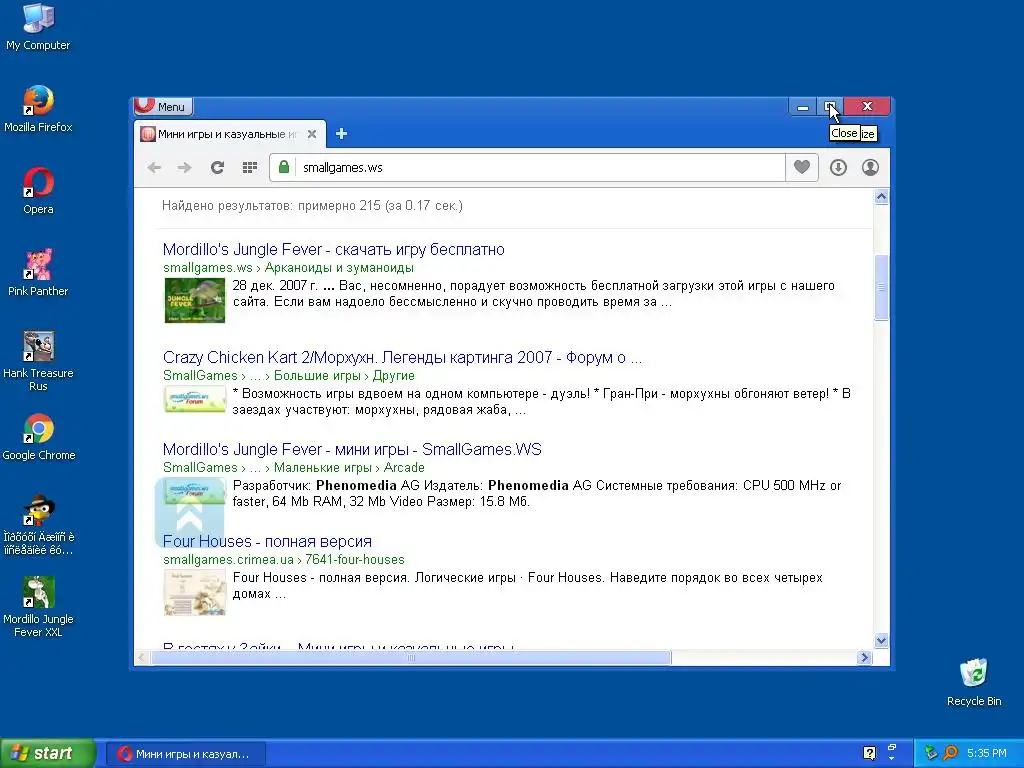Click the green padlock security icon

(x=283, y=167)
